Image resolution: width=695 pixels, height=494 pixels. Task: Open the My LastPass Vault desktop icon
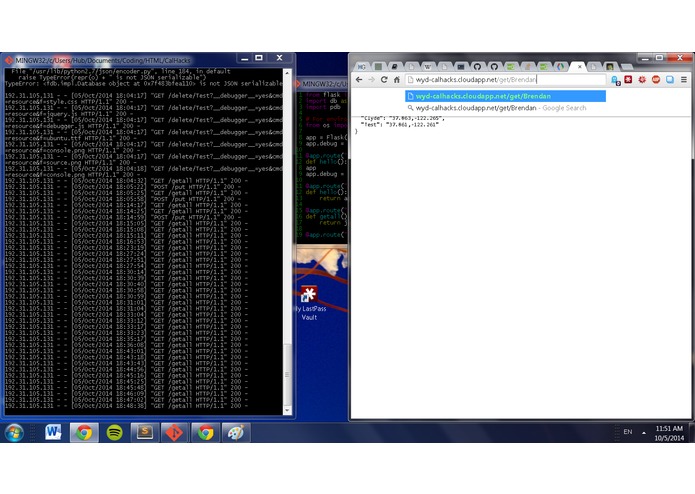[x=309, y=303]
